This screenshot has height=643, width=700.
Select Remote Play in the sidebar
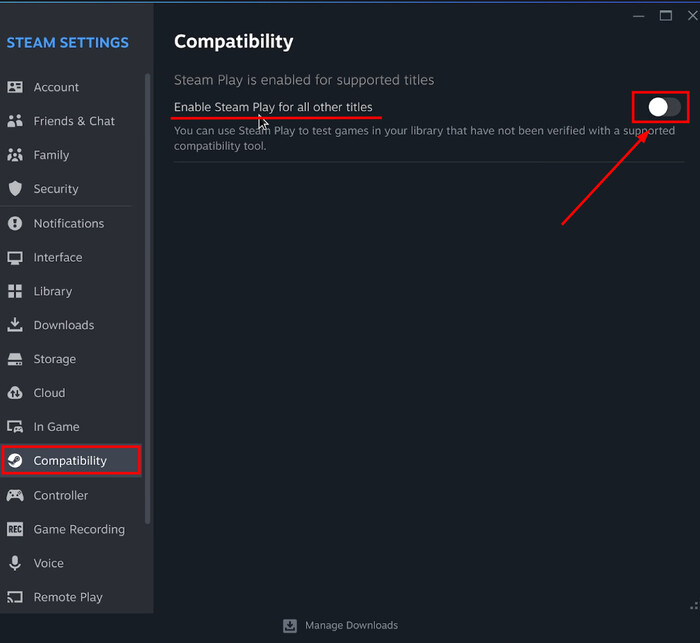71,597
